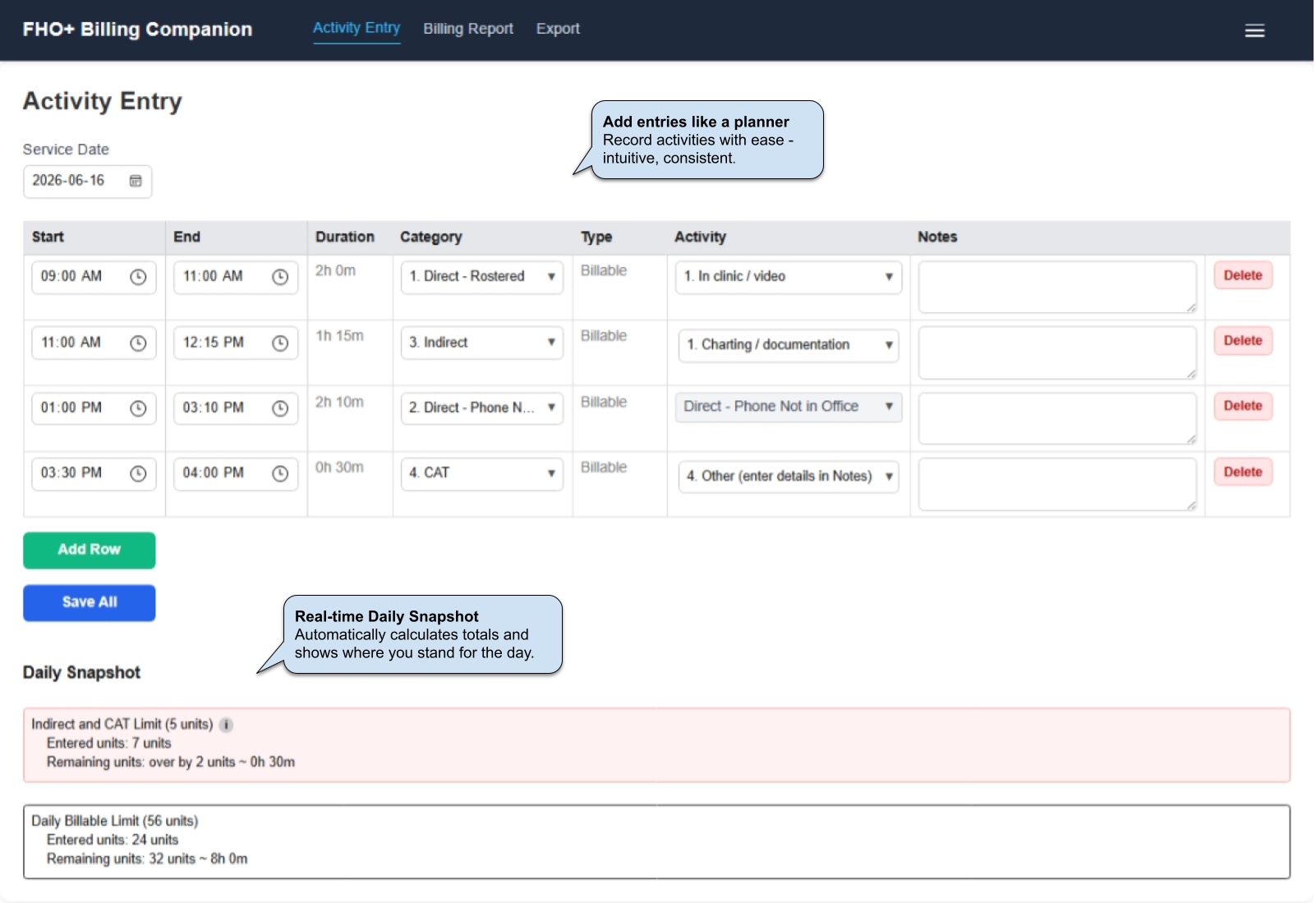
Task: Open the '1. Direct - Rostered' category dropdown
Action: coord(482,277)
